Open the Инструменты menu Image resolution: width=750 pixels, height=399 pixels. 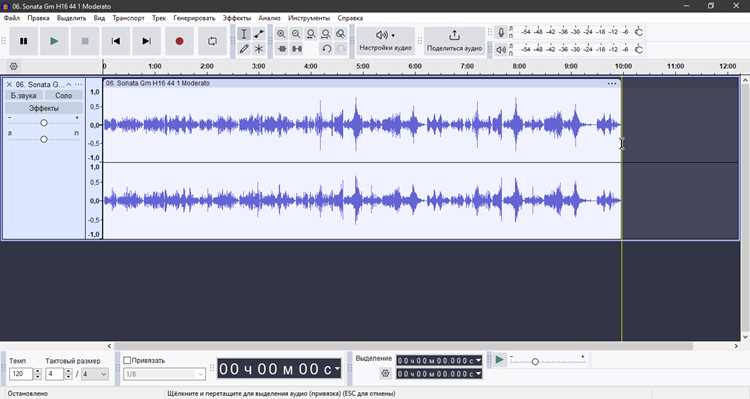(309, 18)
